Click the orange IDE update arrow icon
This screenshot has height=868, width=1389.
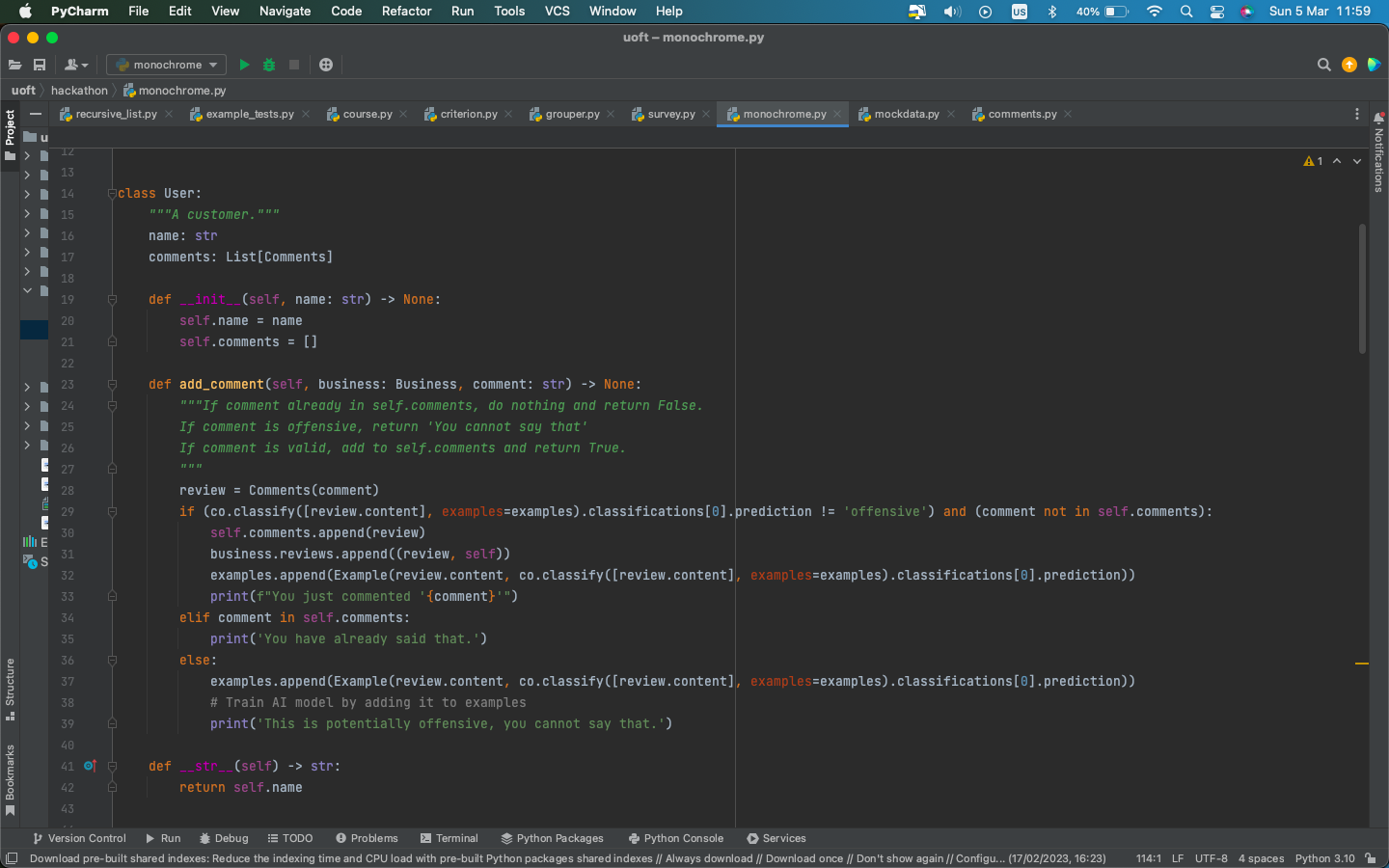pyautogui.click(x=1348, y=65)
